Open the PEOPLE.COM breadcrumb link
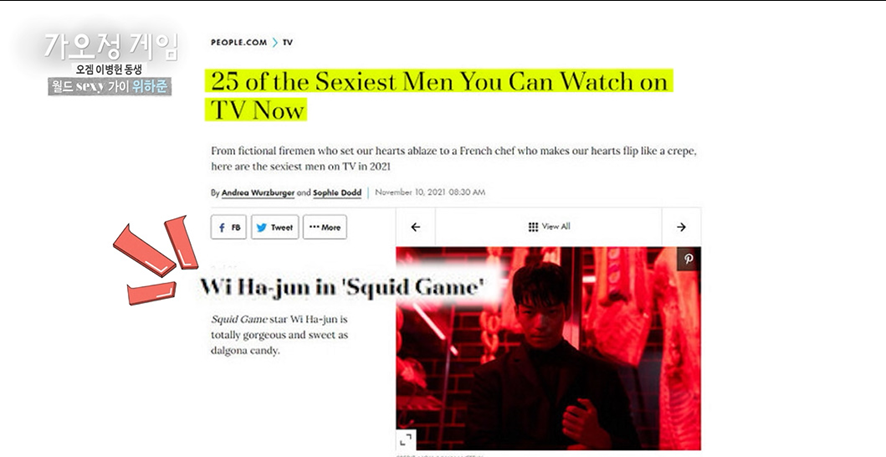This screenshot has width=886, height=457. click(238, 42)
